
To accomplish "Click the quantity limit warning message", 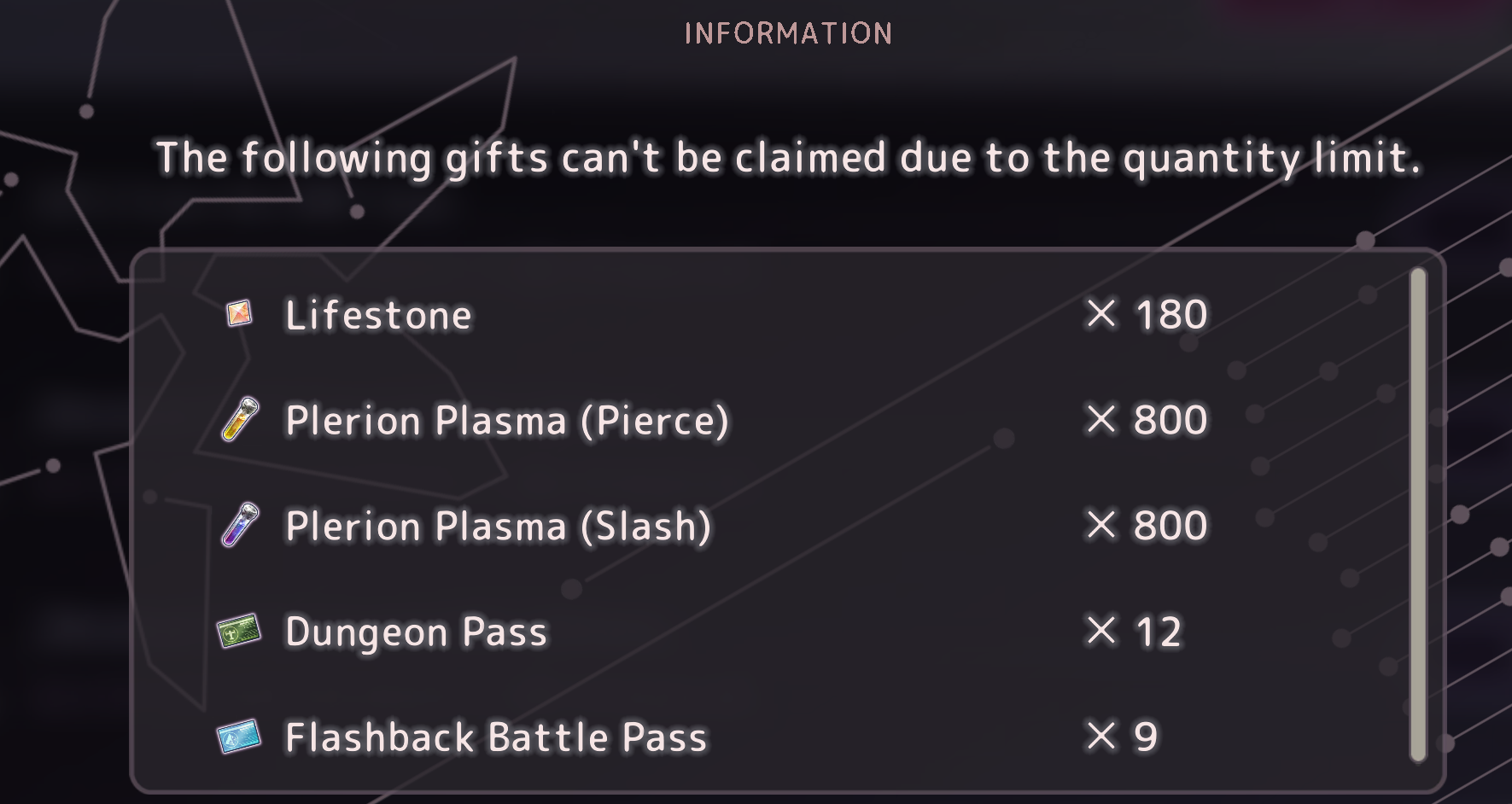I will (x=788, y=159).
